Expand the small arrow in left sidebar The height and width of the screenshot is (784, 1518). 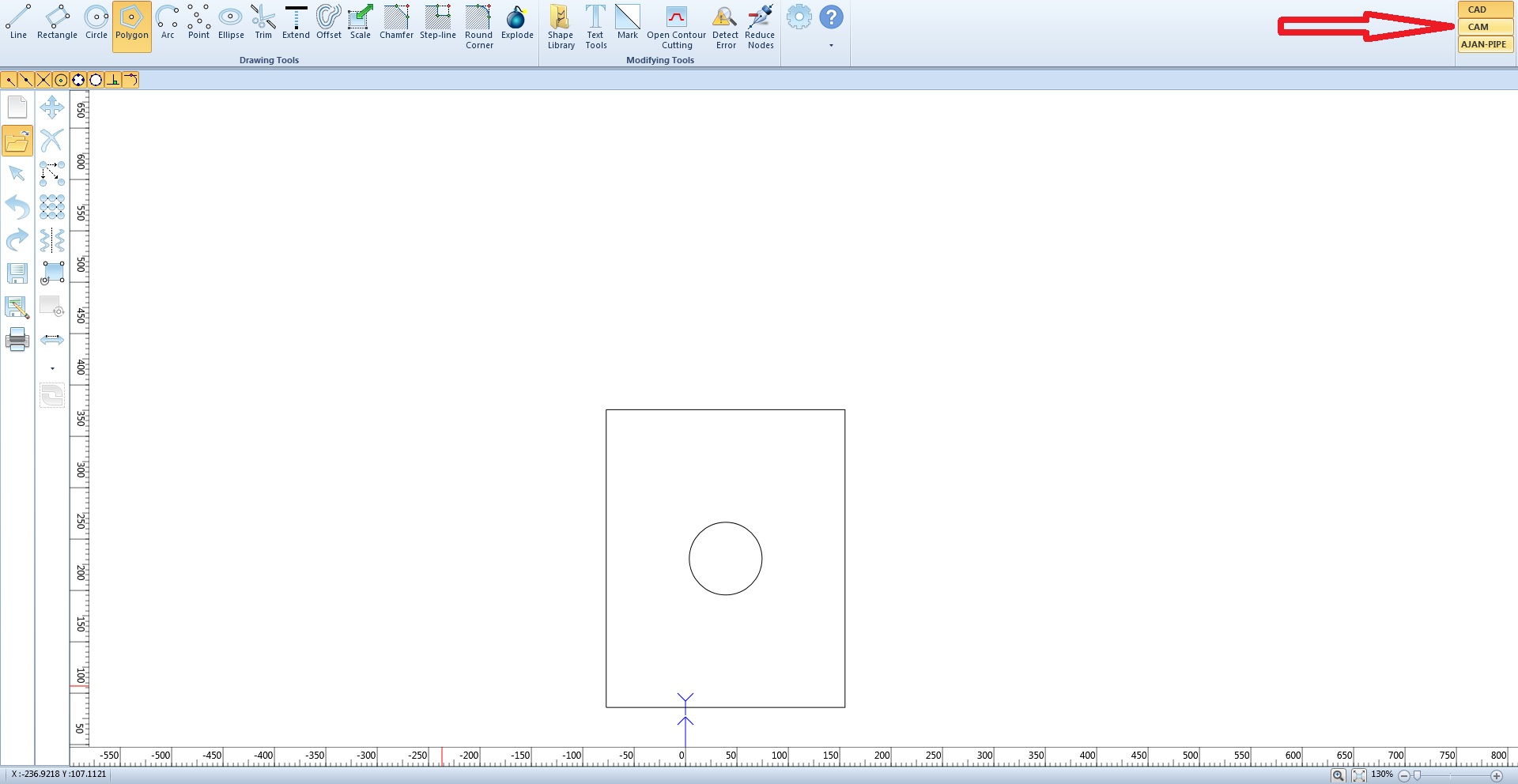coord(52,369)
